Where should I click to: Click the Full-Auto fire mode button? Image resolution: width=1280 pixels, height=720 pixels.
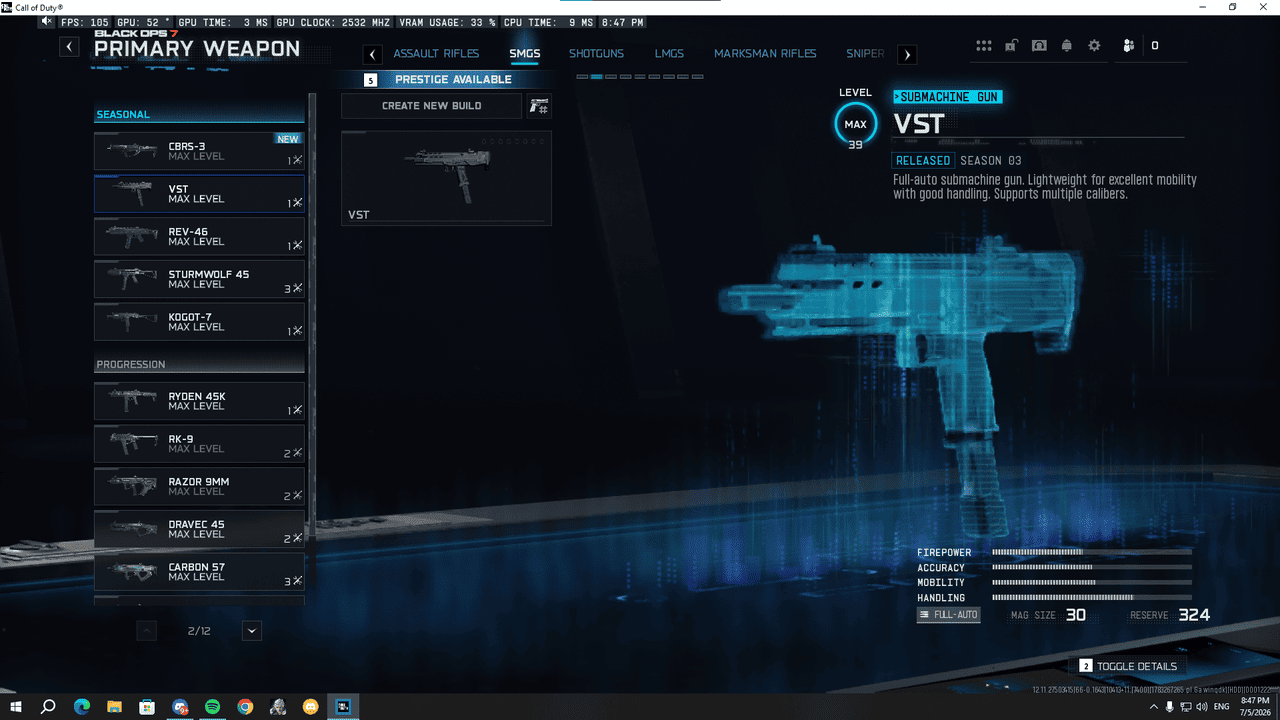948,615
